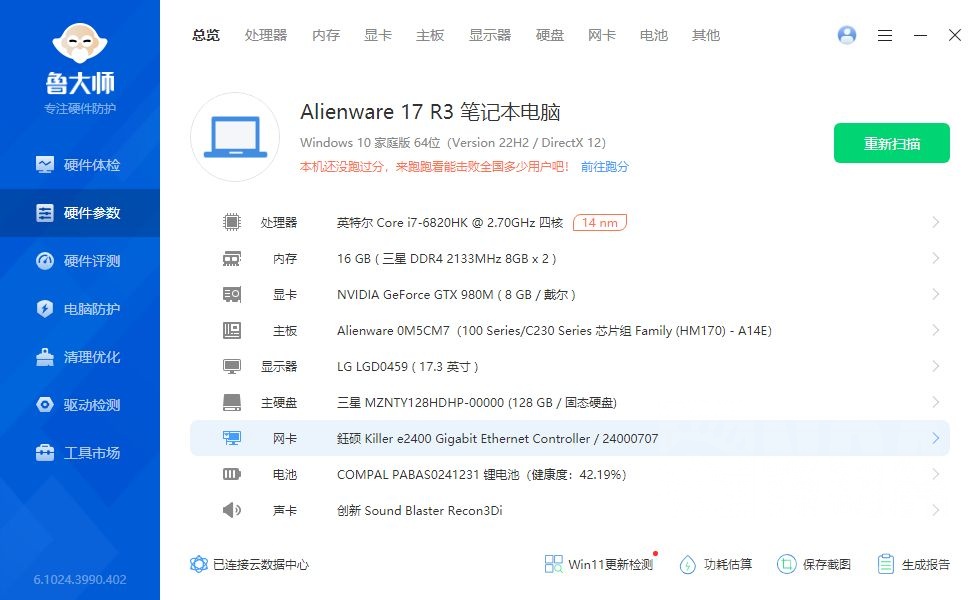Expand the 网卡 row chevron
The height and width of the screenshot is (600, 980).
coord(935,438)
